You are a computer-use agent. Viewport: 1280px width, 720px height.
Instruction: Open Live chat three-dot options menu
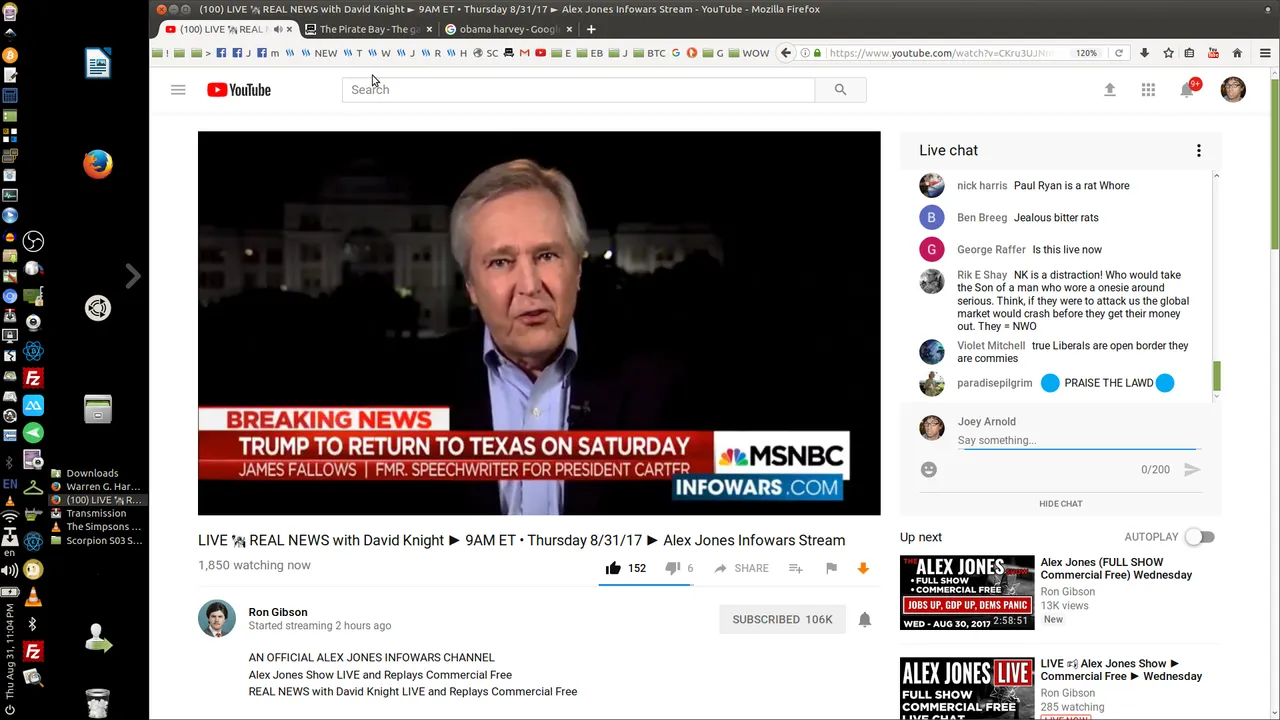1198,151
